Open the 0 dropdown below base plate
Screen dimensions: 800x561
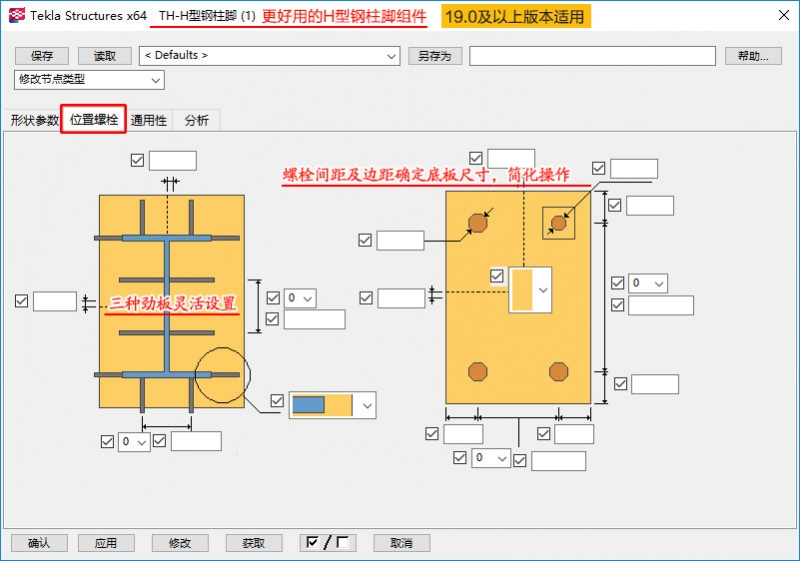[x=491, y=458]
